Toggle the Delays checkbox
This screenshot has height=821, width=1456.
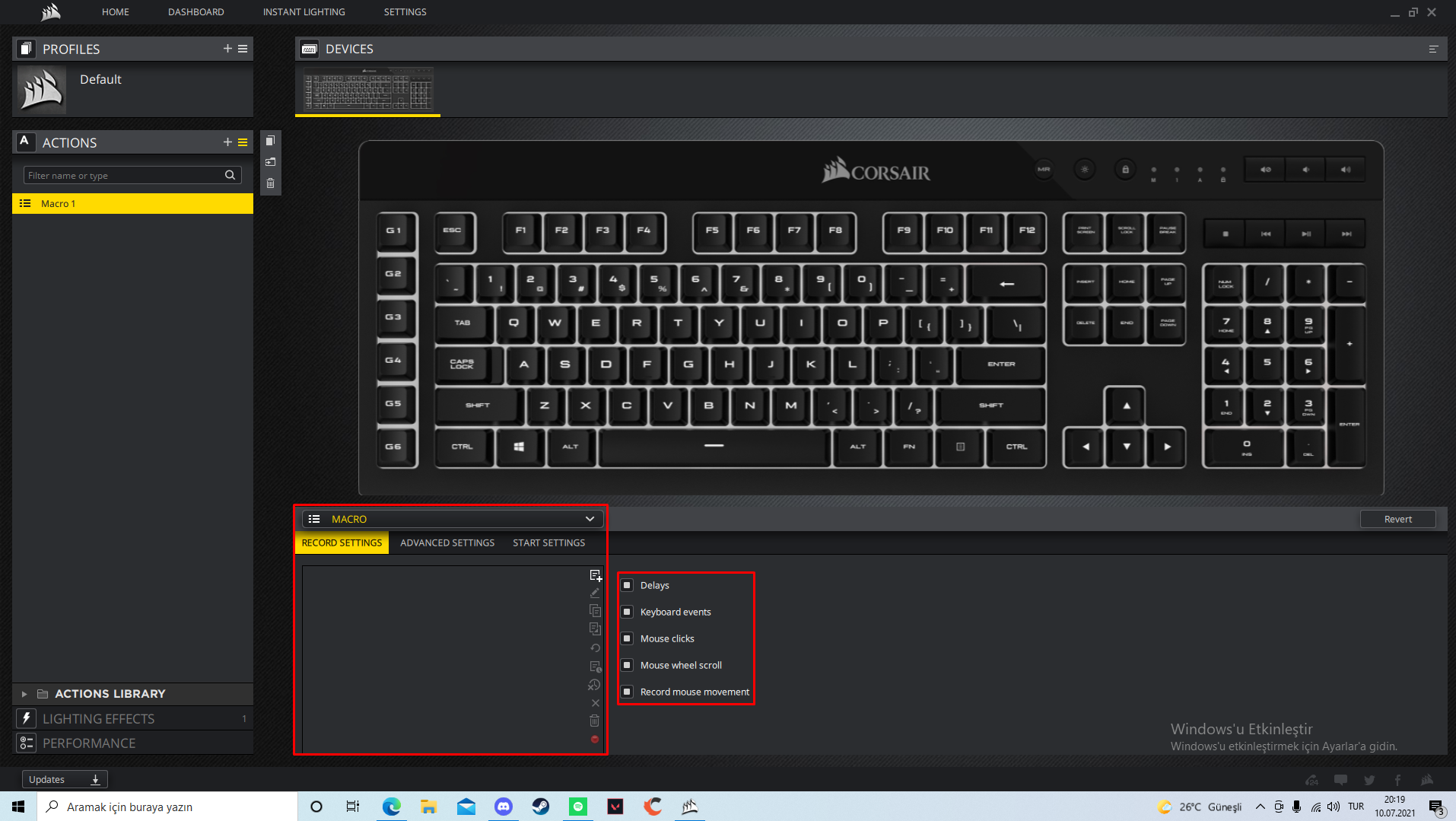pyautogui.click(x=627, y=585)
